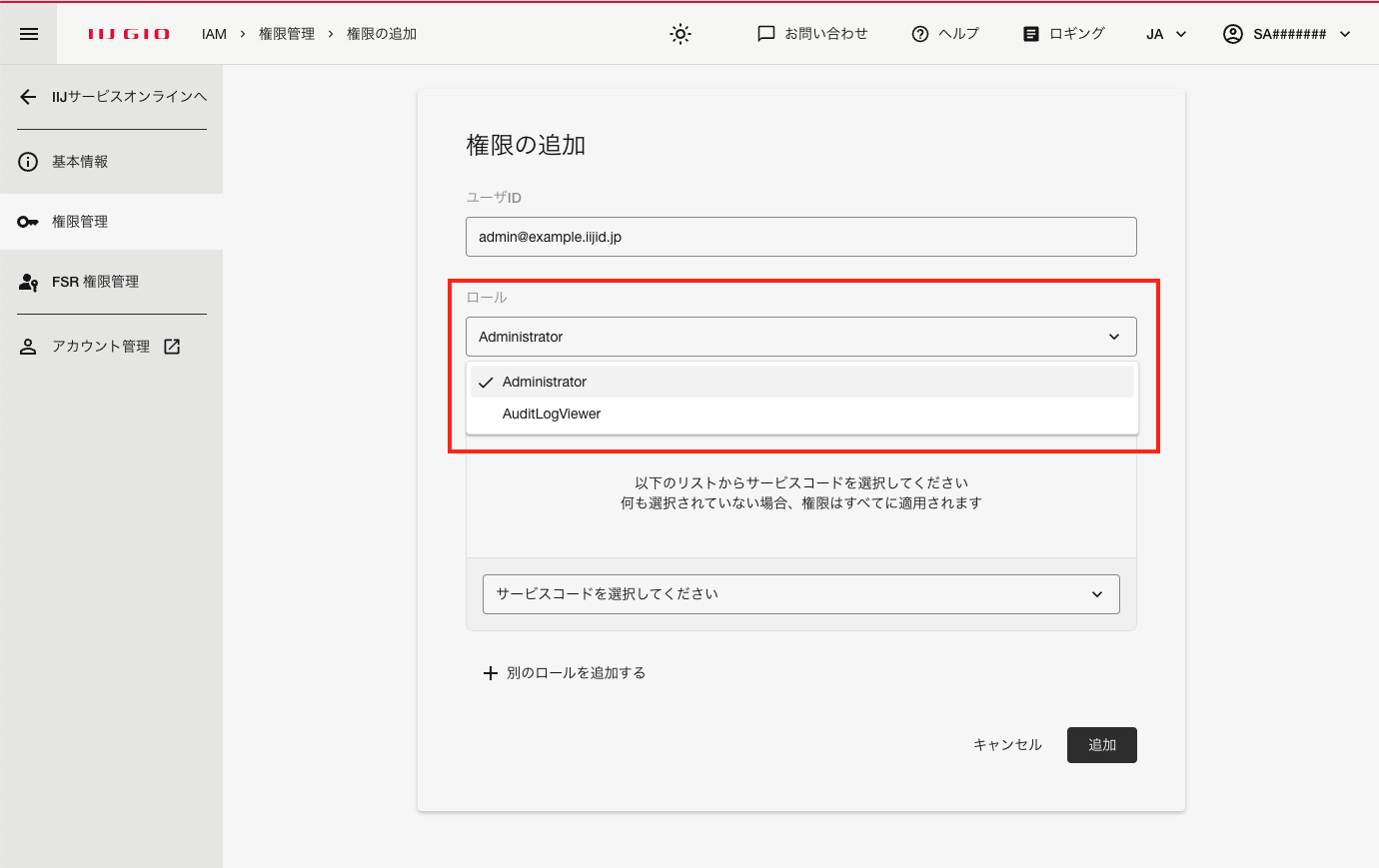Open the hamburger navigation menu

tap(29, 34)
